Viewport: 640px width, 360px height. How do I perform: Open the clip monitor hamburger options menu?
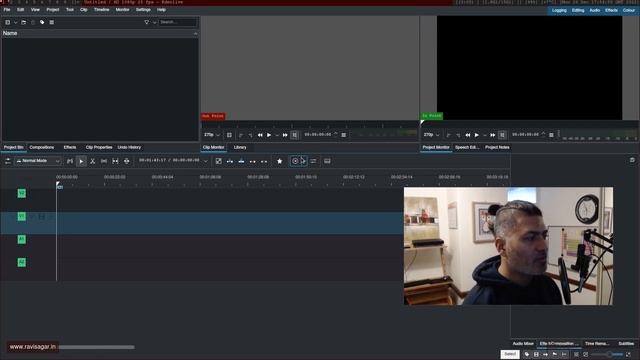(x=344, y=135)
